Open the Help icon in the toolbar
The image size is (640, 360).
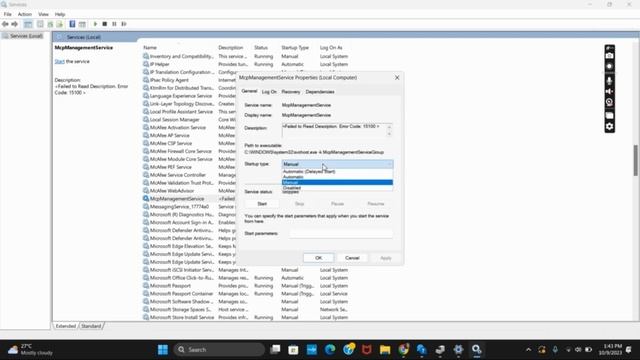pyautogui.click(x=72, y=24)
